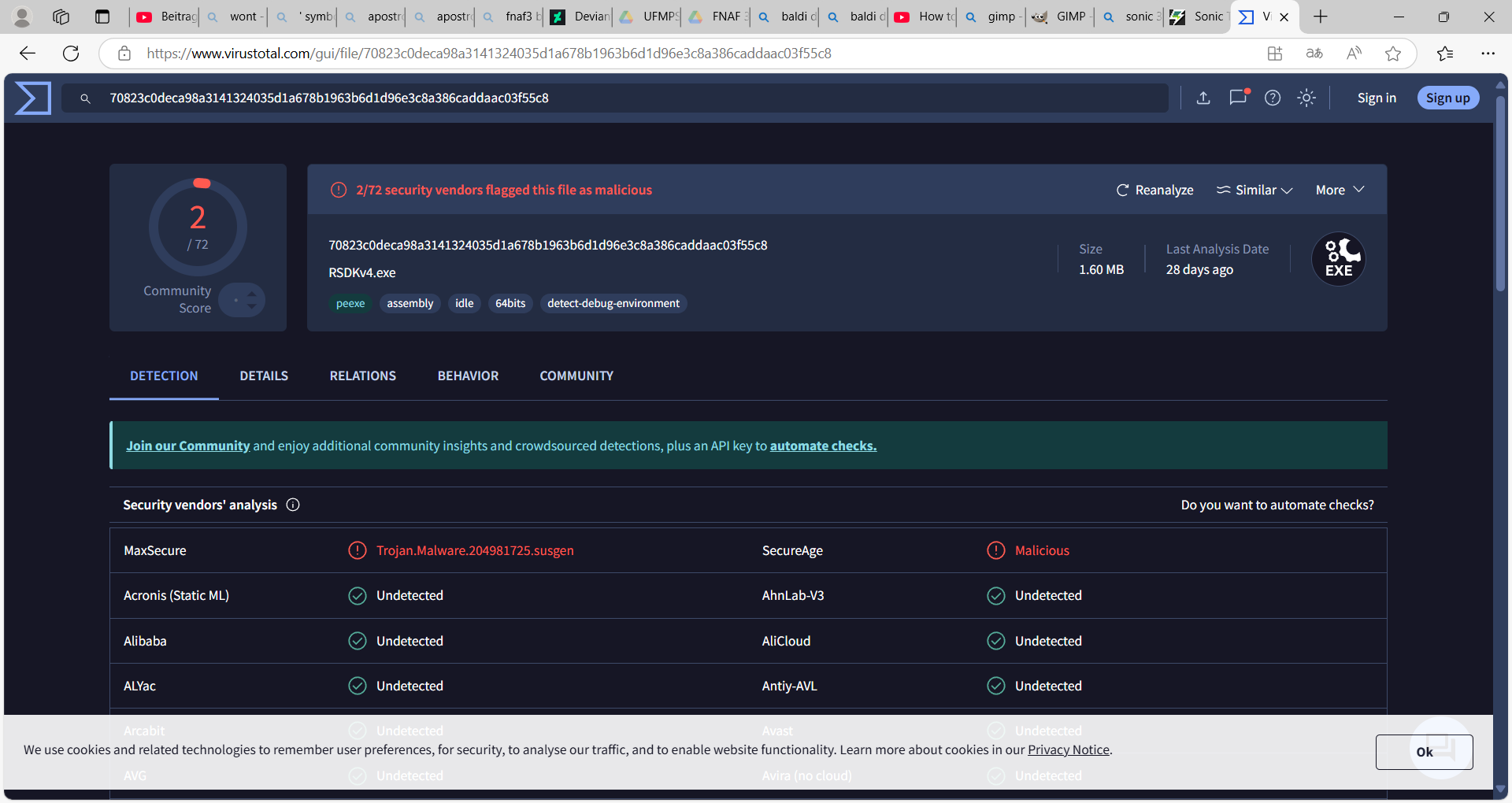This screenshot has width=1512, height=803.
Task: Click the Sign up button
Action: pos(1448,98)
